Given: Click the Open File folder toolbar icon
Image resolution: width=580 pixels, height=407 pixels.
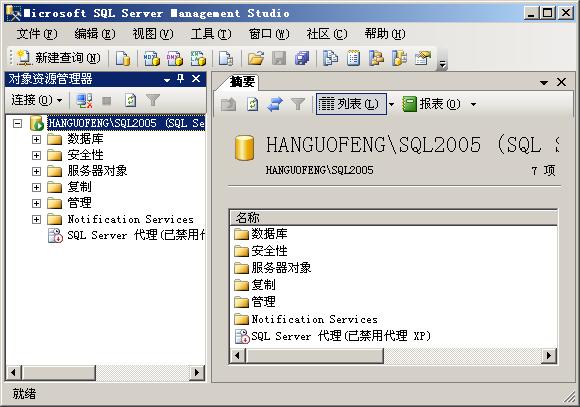Looking at the screenshot, I should (x=256, y=58).
